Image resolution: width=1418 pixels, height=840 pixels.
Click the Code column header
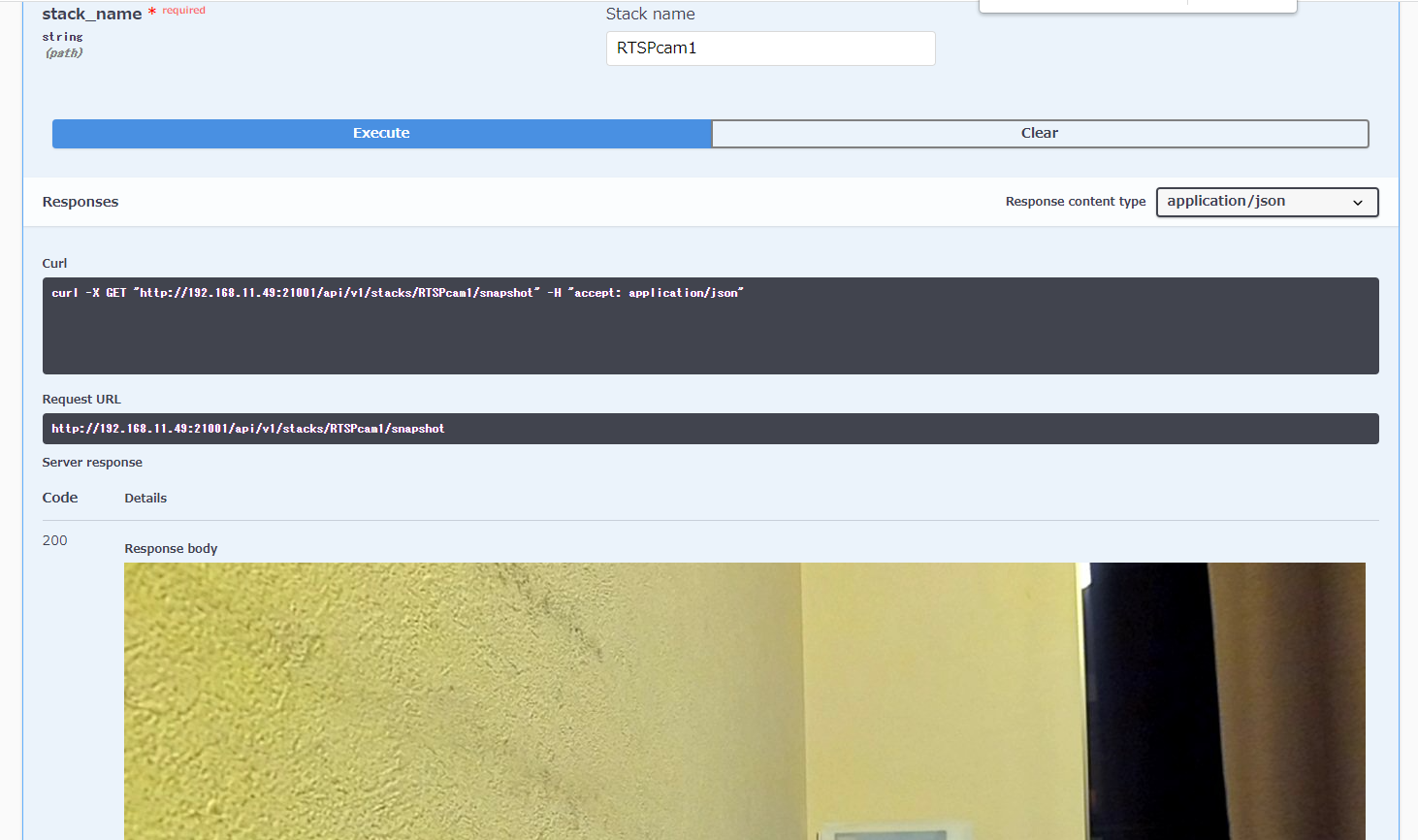(x=60, y=498)
